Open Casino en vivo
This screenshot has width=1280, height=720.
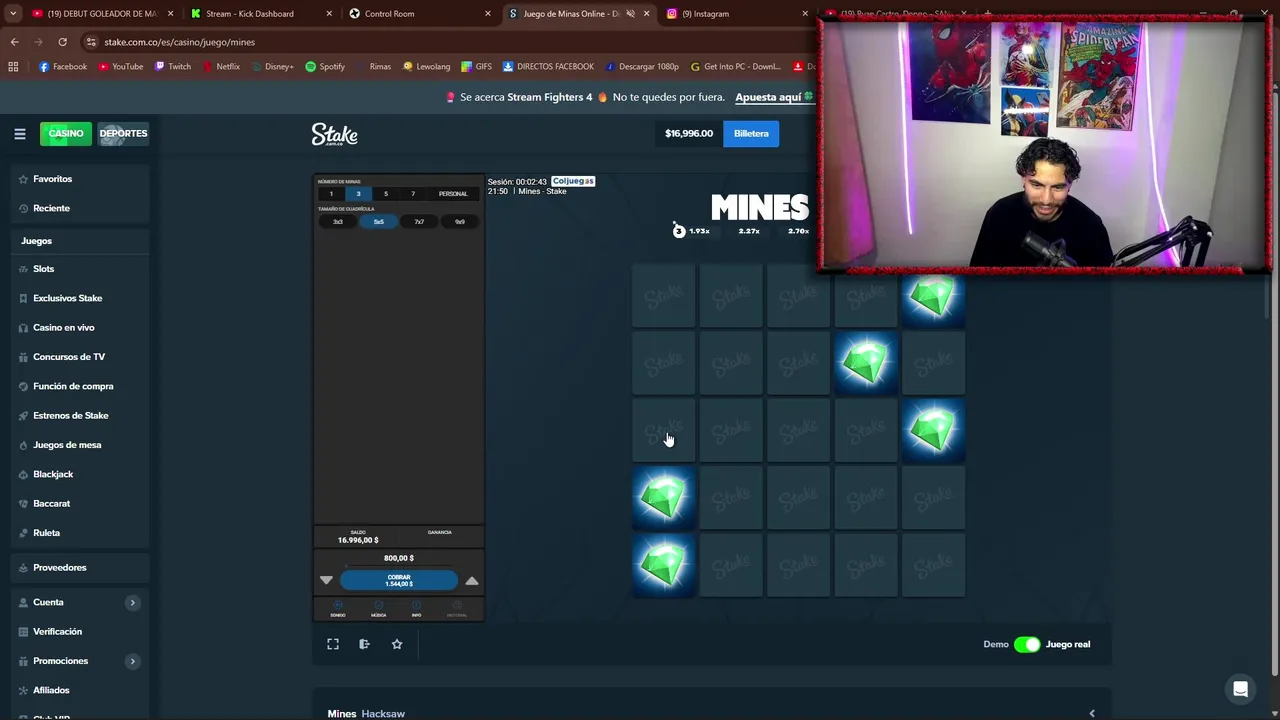79,327
